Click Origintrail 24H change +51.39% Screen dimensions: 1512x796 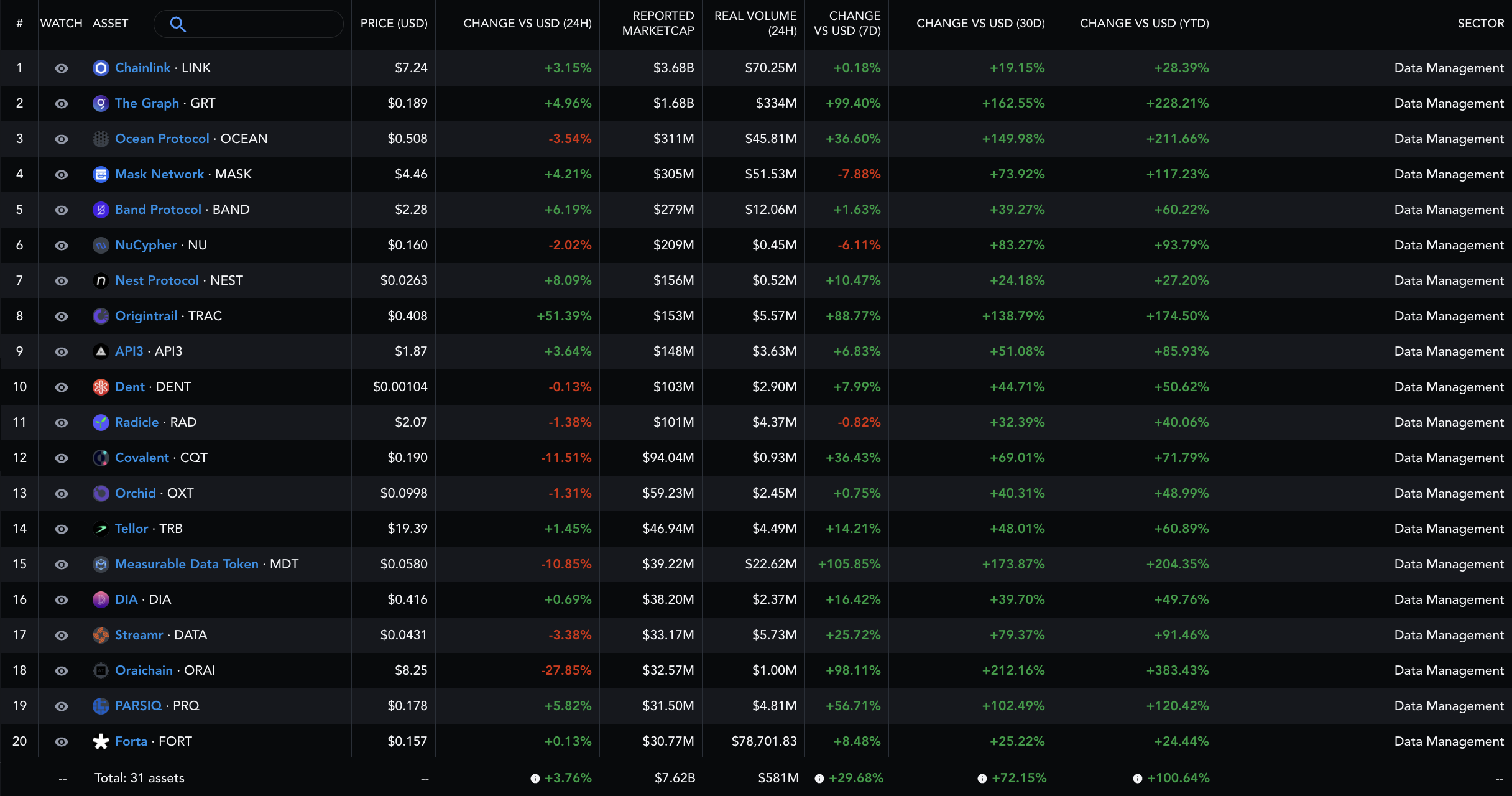[564, 316]
